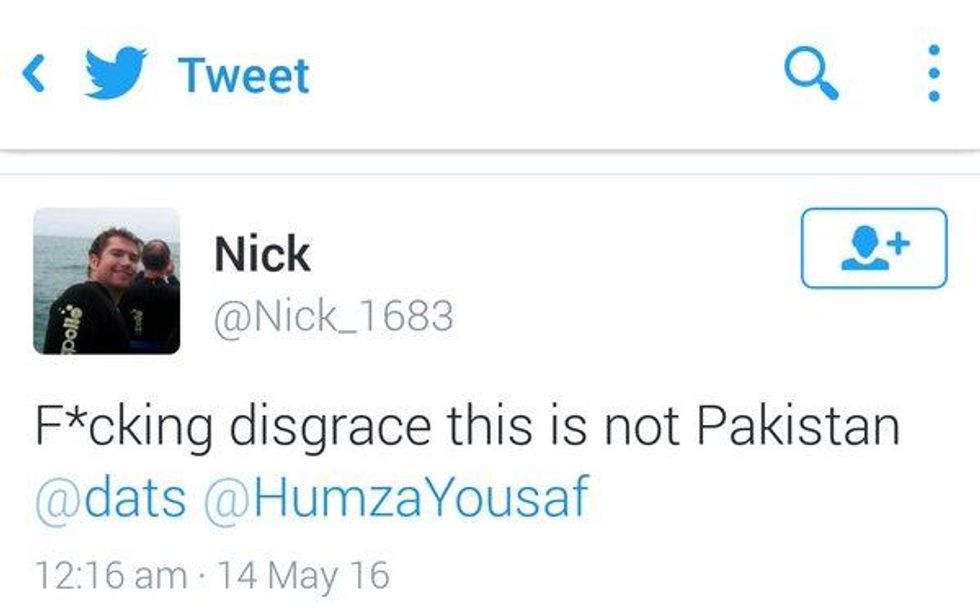Viewport: 980px width, 613px height.
Task: Click the person silhouette in follow button
Action: coord(865,248)
